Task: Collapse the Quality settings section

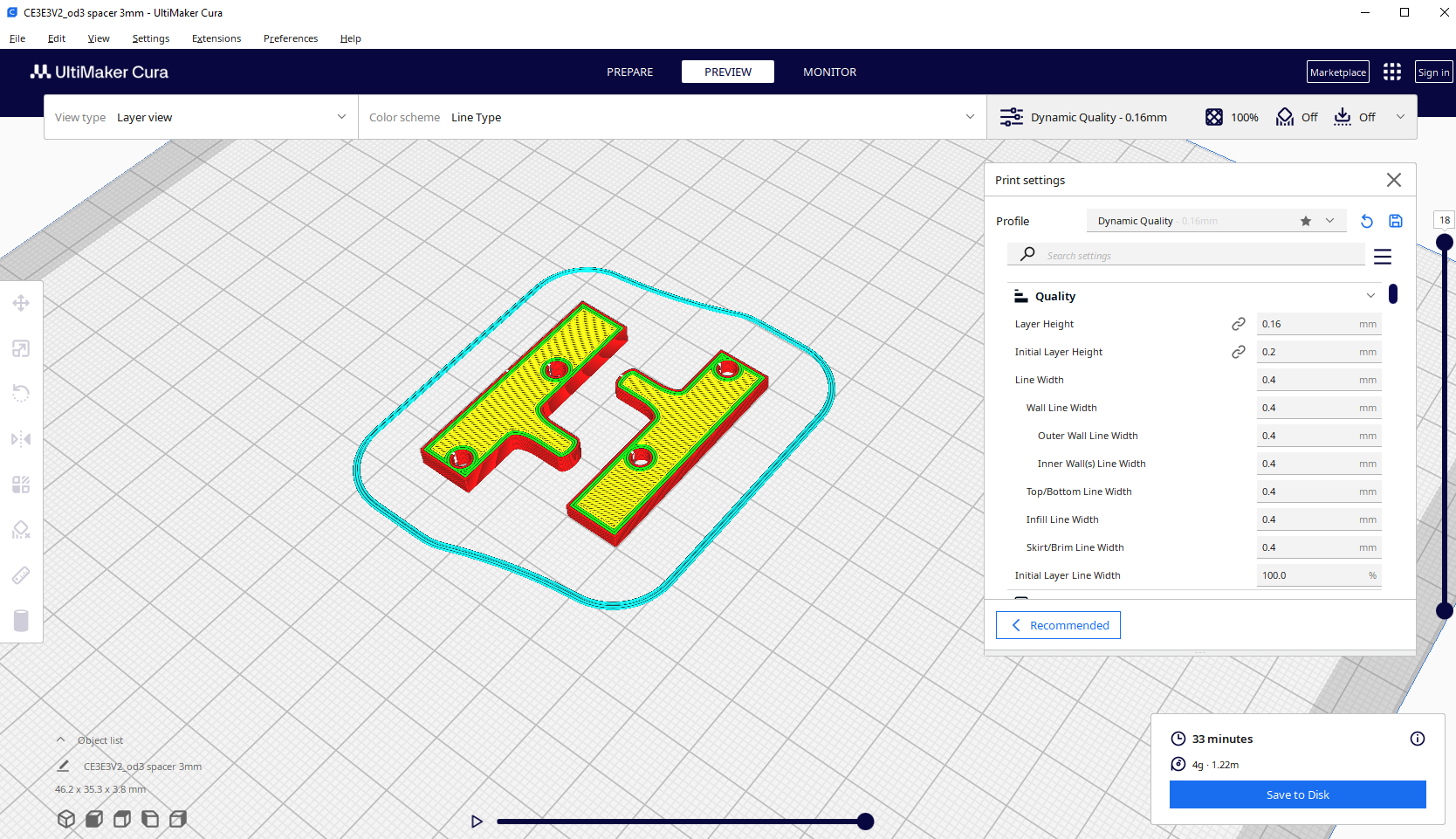Action: tap(1370, 296)
